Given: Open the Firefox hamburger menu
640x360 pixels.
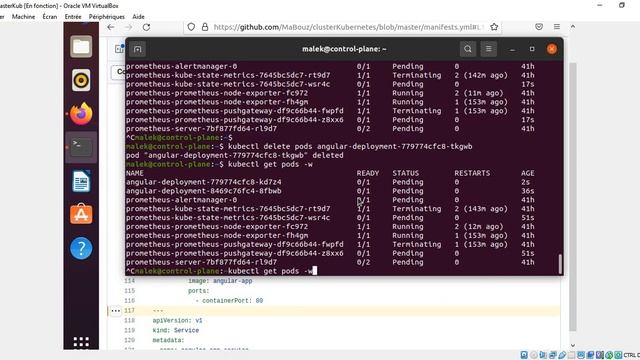Looking at the screenshot, I should coord(557,27).
